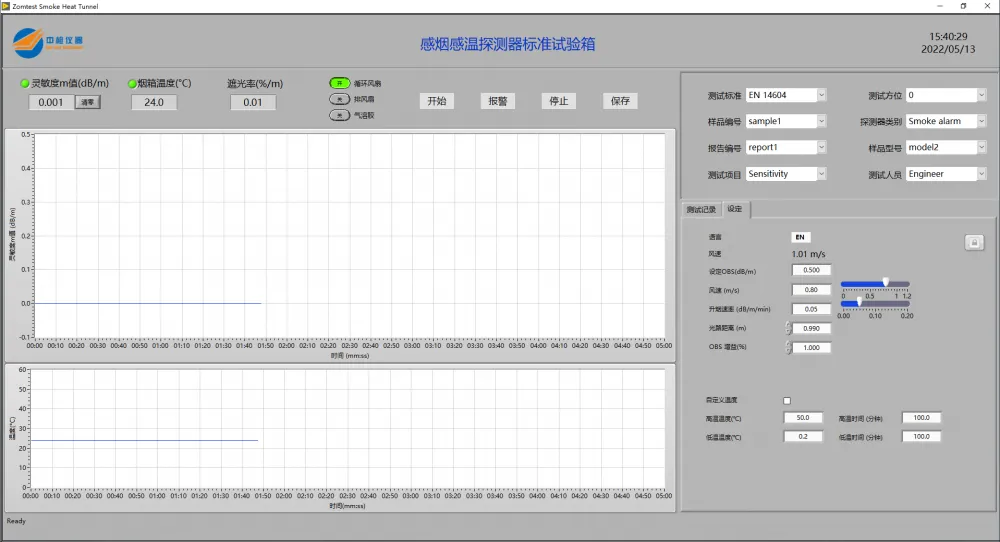Viewport: 1000px width, 542px height.
Task: Switch to the 设定 tab
Action: (735, 209)
